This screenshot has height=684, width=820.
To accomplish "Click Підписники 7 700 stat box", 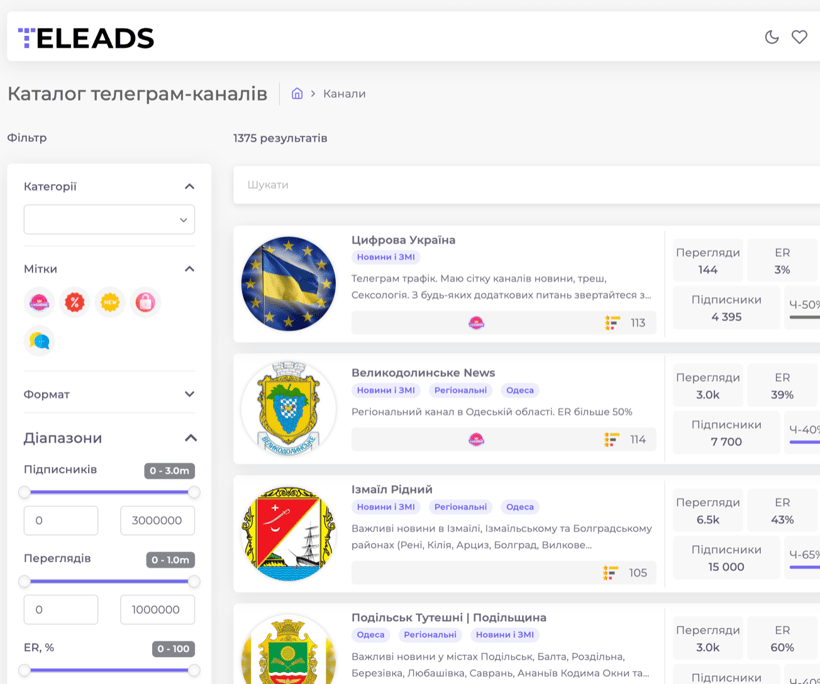I will (x=726, y=432).
